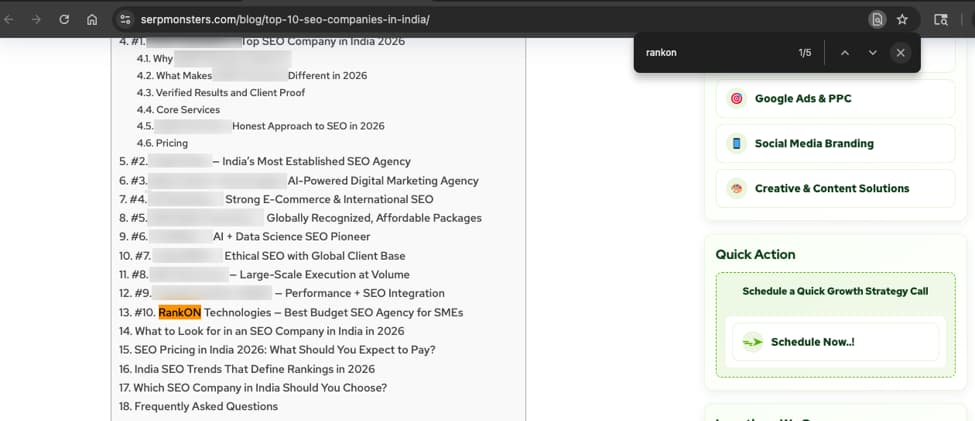Viewport: 975px width, 421px height.
Task: Jump to previous find match
Action: [x=844, y=53]
